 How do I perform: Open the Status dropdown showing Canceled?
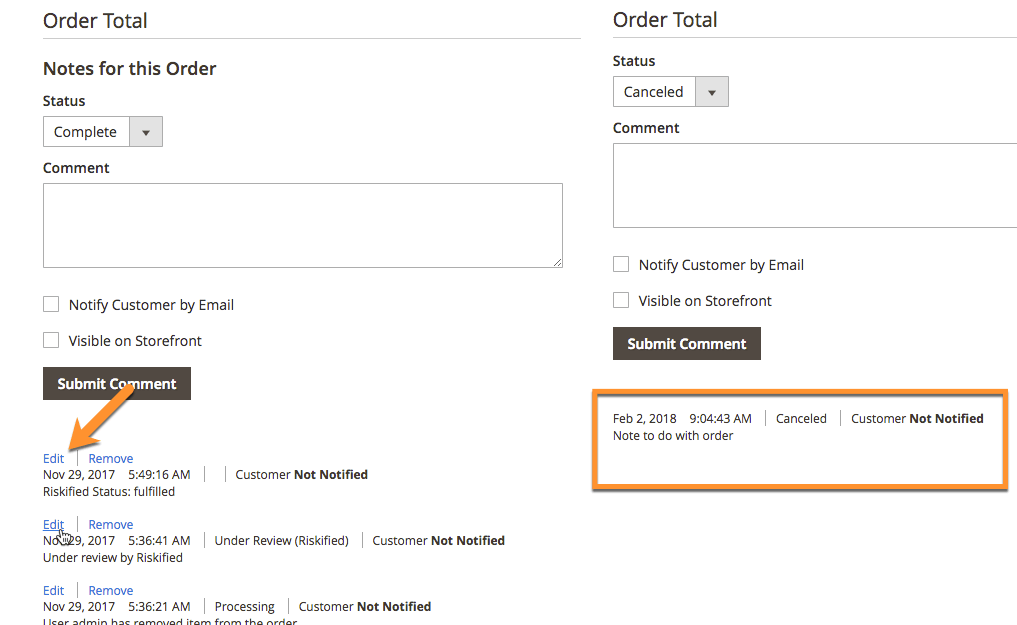tap(670, 92)
